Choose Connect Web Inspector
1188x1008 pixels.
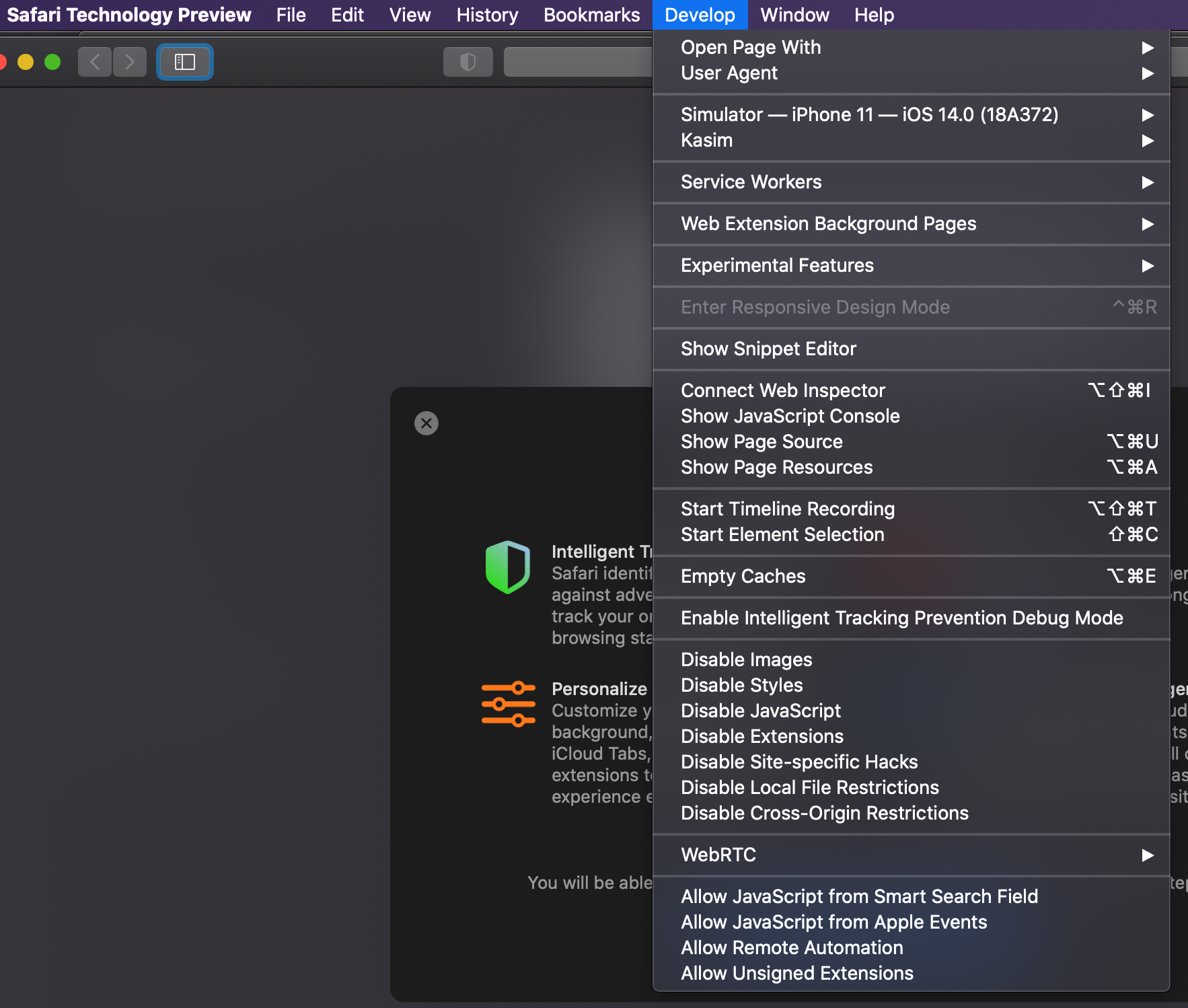[x=912, y=390]
